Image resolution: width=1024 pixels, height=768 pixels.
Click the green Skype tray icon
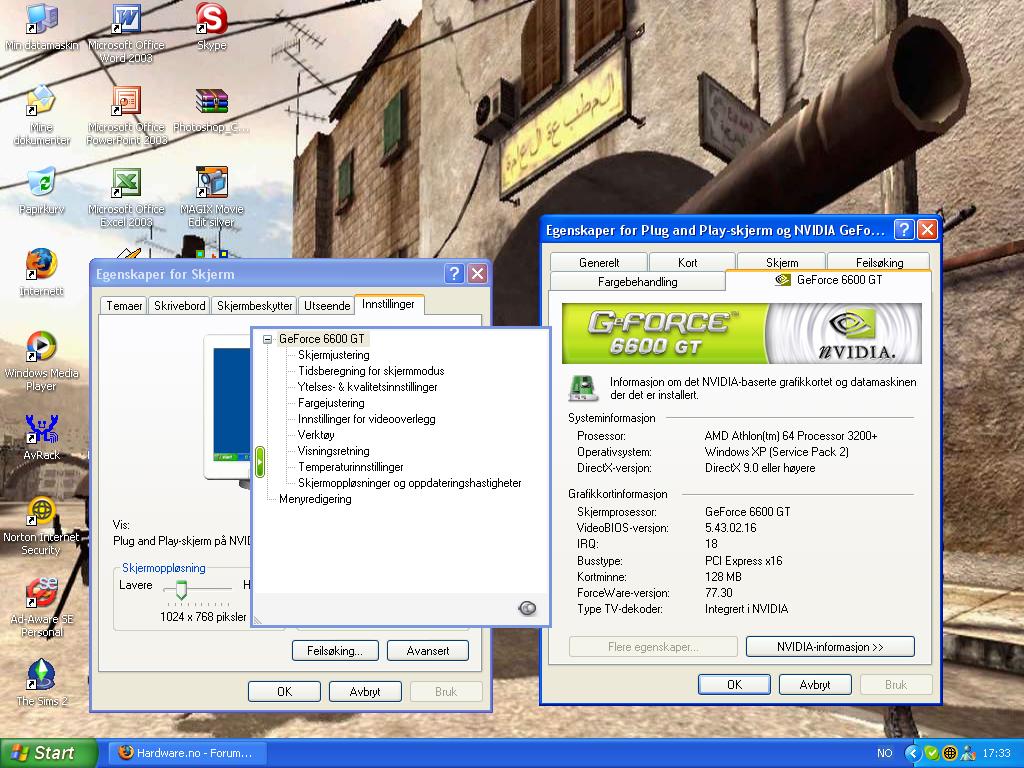(931, 753)
